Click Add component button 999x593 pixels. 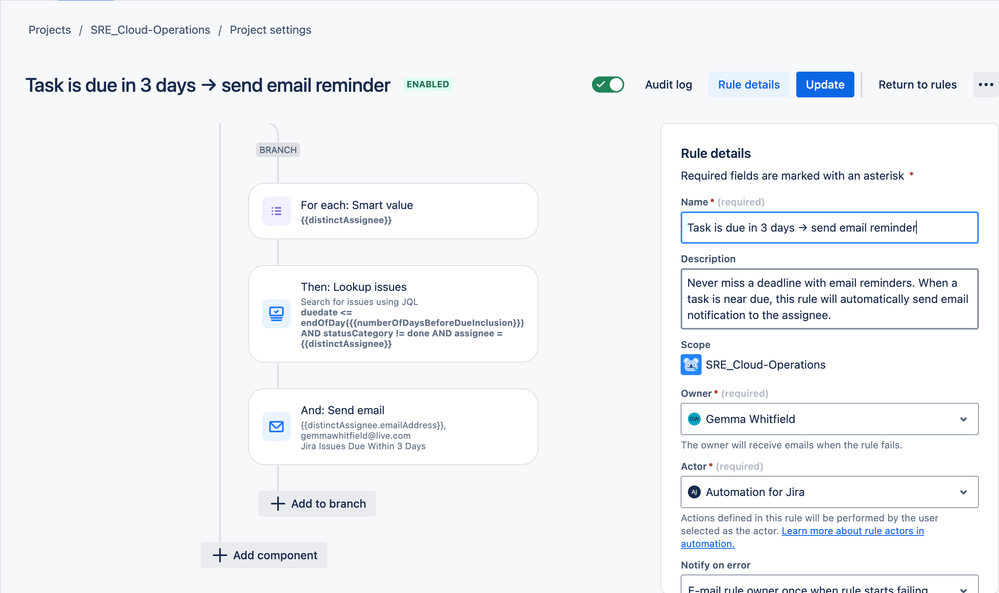(x=264, y=555)
